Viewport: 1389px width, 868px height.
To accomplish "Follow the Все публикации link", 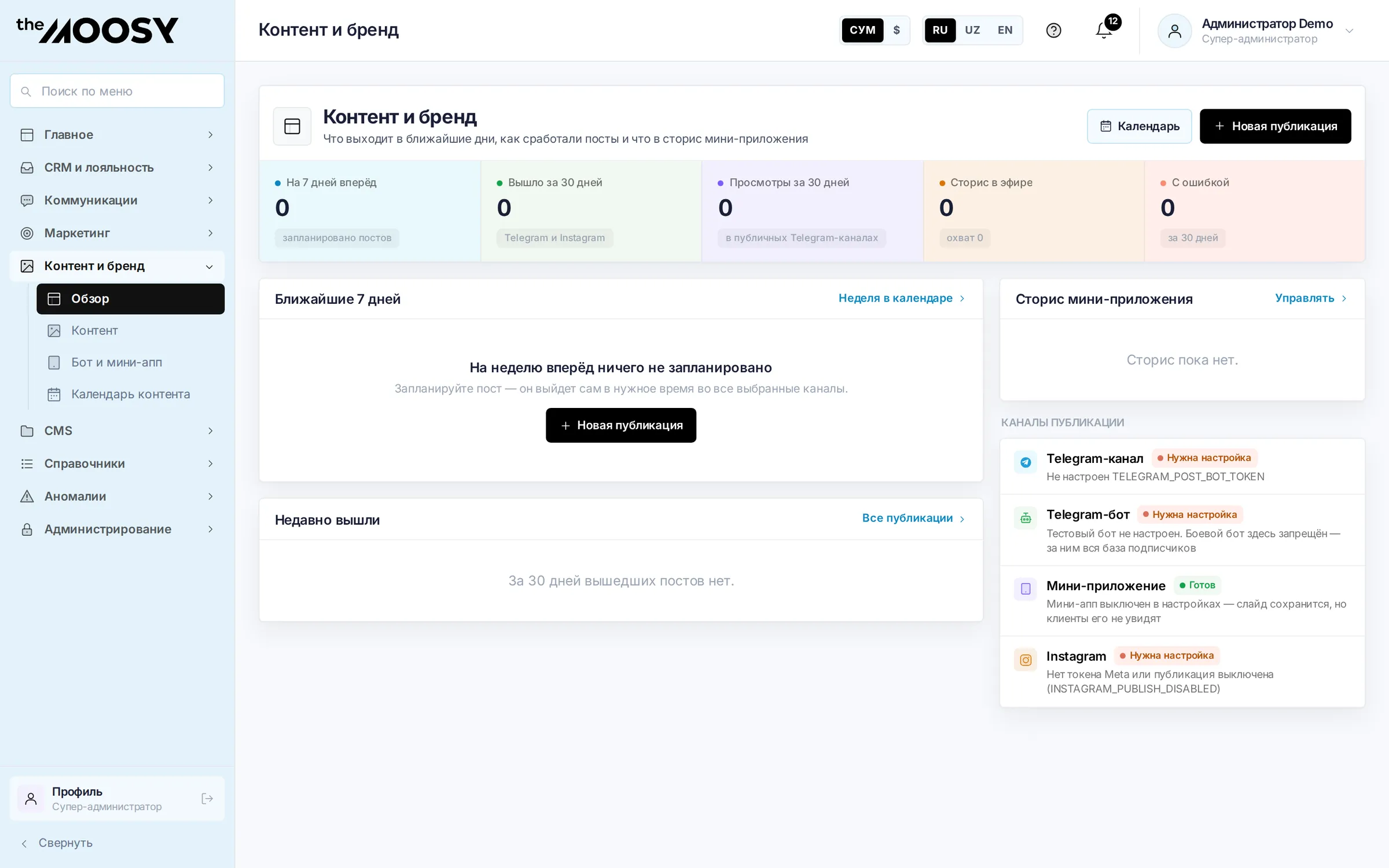I will [x=913, y=518].
